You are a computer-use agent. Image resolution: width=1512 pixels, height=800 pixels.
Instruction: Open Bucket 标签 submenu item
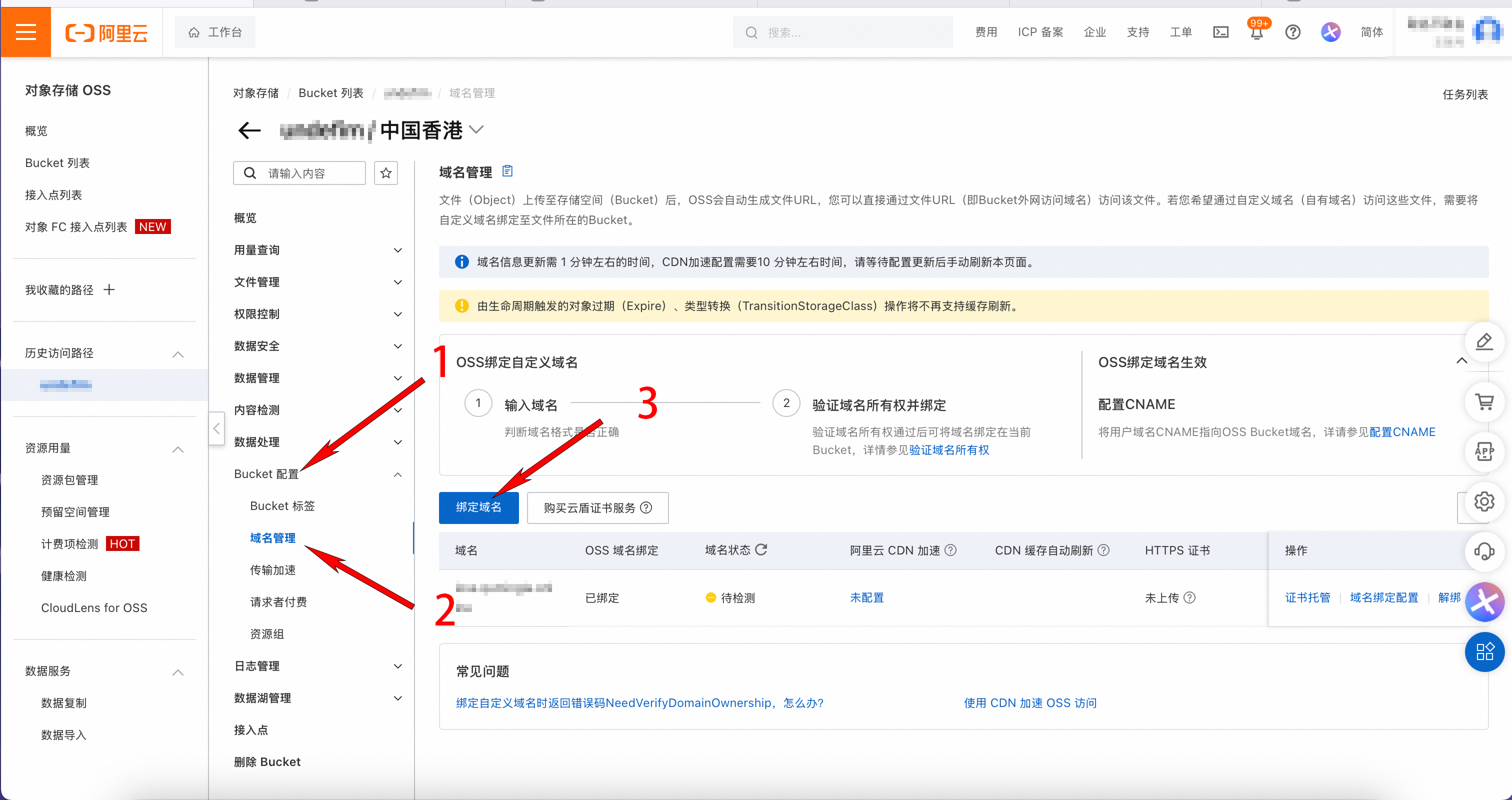282,506
